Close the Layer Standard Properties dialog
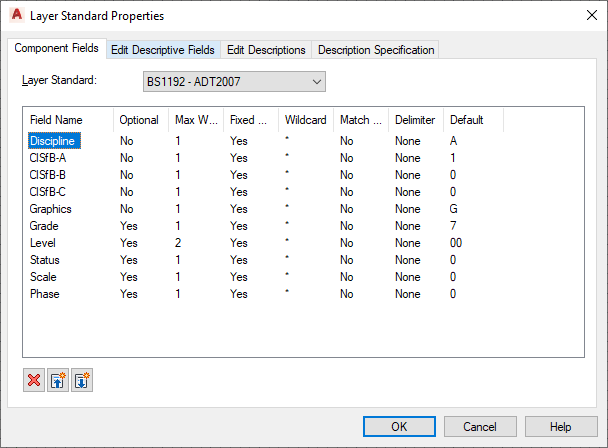Image resolution: width=608 pixels, height=448 pixels. coord(592,15)
